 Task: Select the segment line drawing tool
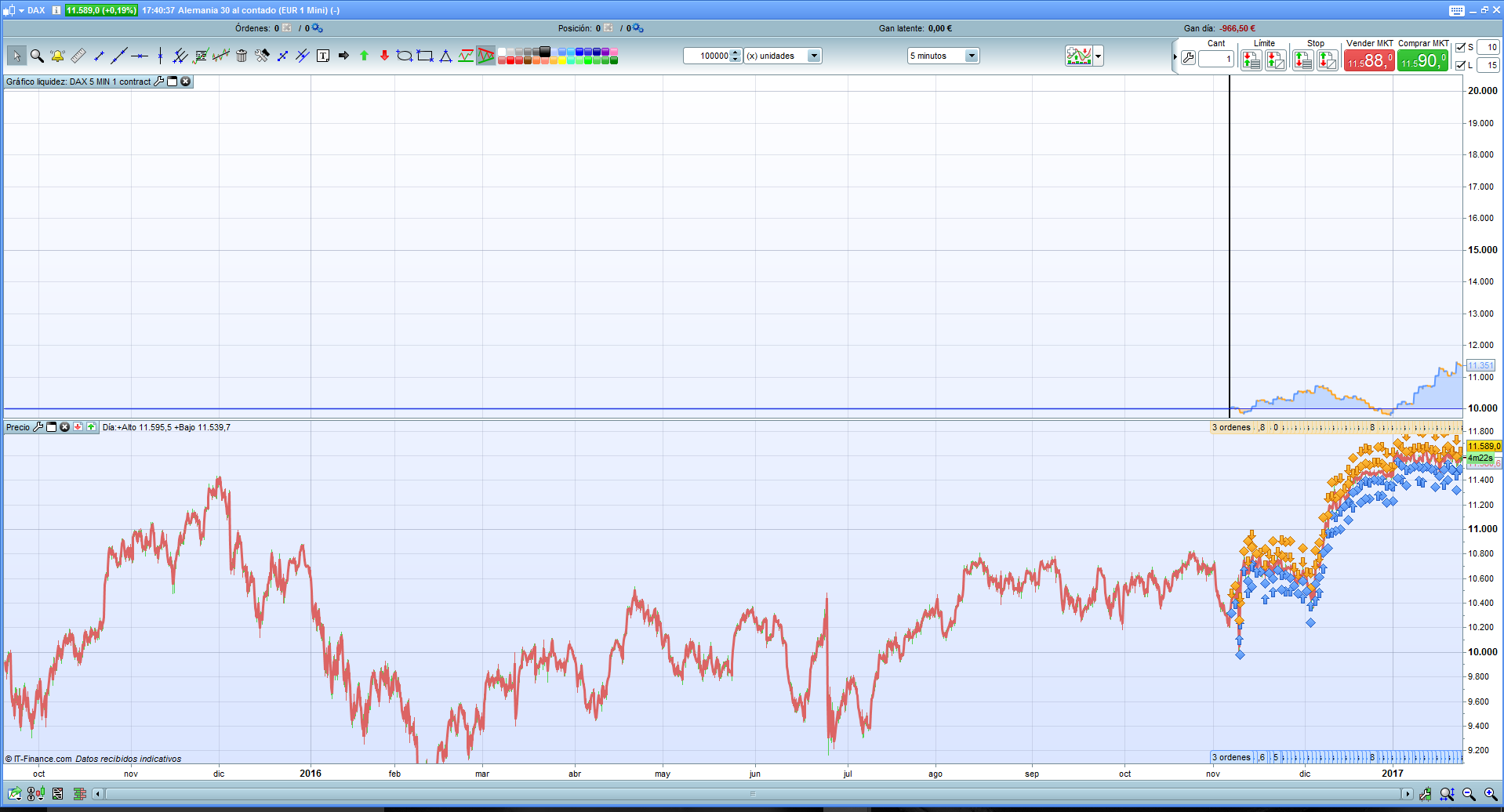pyautogui.click(x=99, y=56)
